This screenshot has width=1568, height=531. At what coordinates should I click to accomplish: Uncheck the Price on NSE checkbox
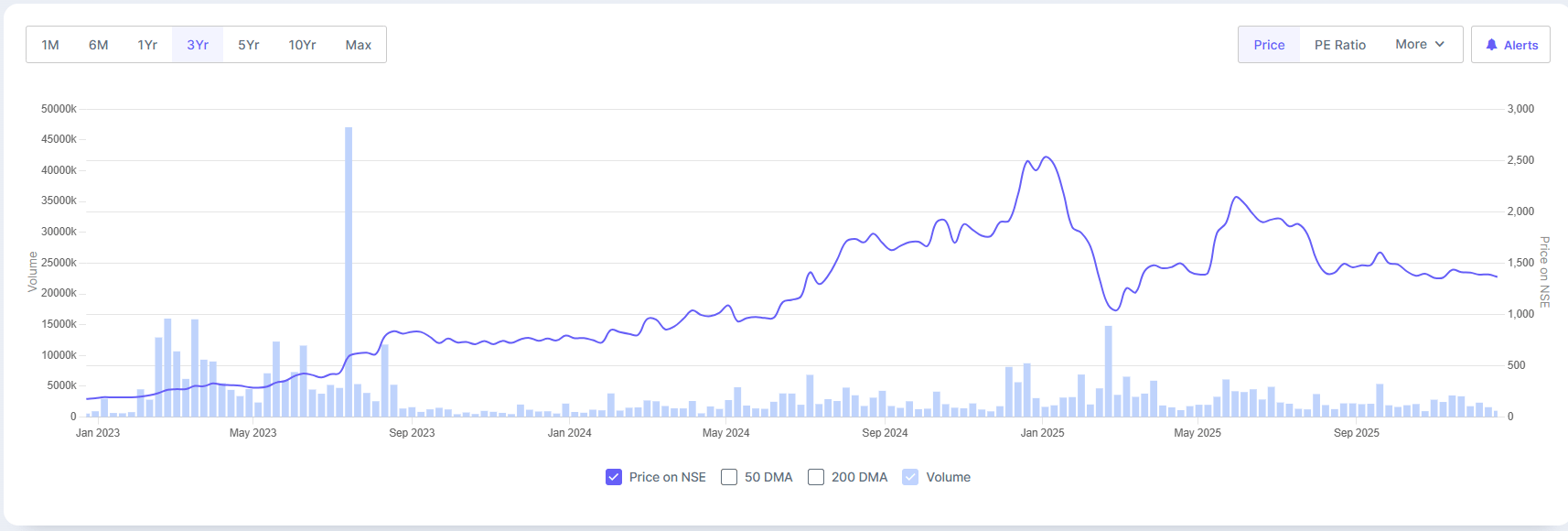coord(614,477)
